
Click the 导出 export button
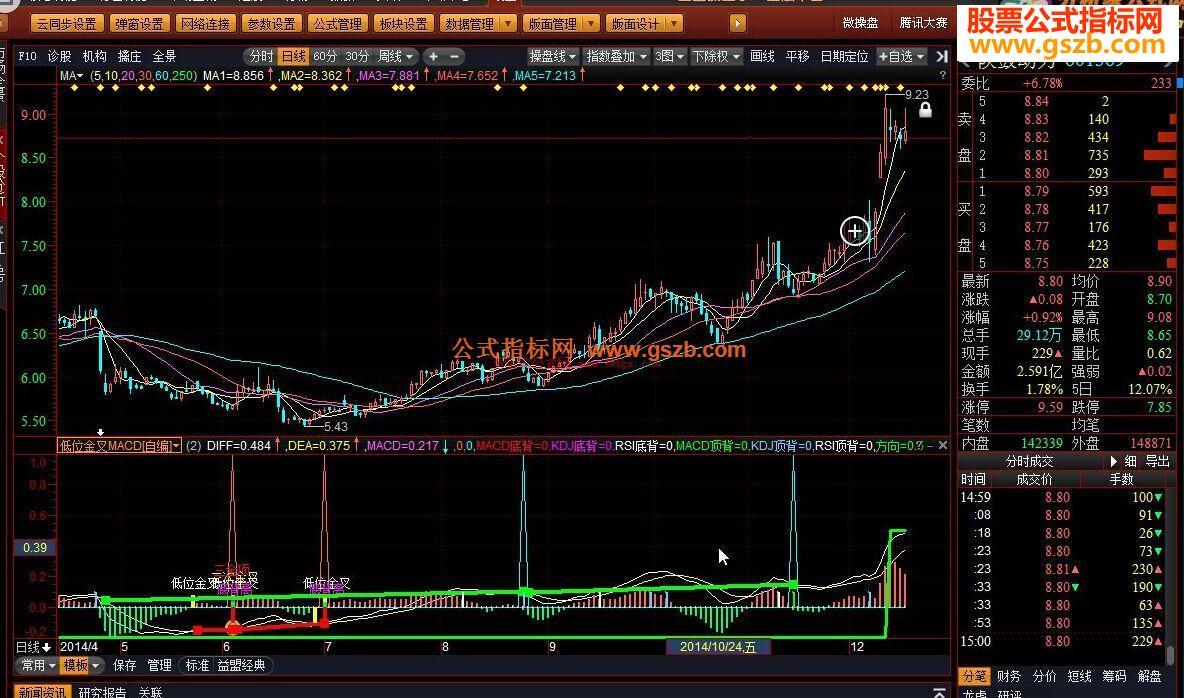pos(1157,462)
